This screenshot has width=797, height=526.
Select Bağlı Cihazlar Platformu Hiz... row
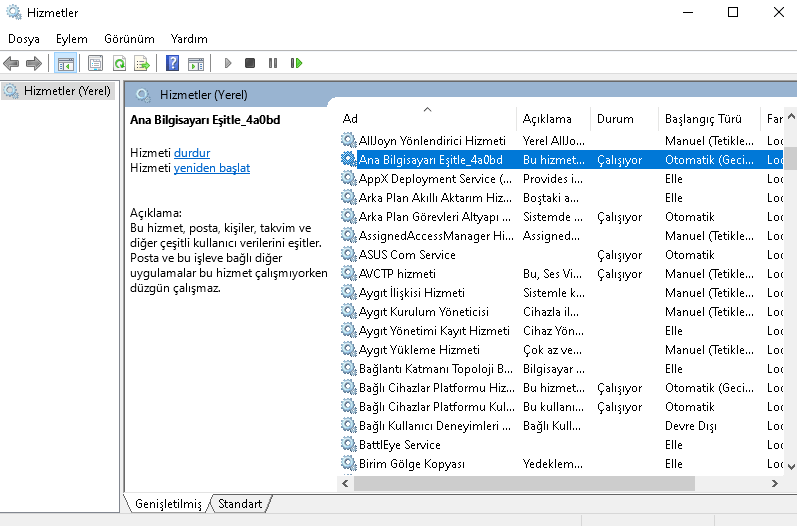(561, 388)
